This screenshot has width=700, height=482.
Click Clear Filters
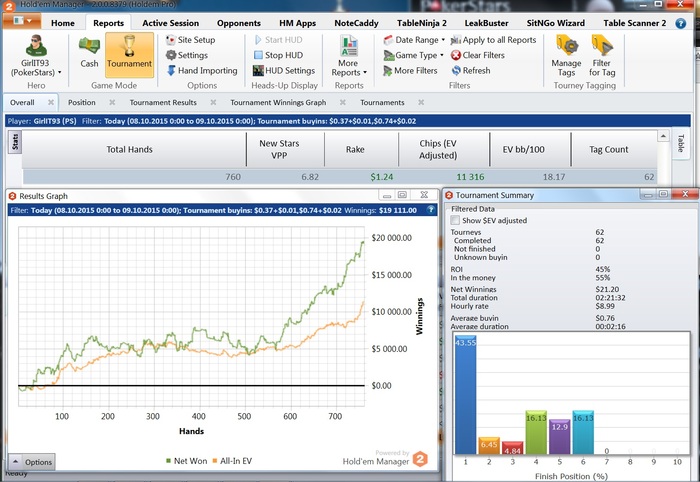click(x=478, y=55)
